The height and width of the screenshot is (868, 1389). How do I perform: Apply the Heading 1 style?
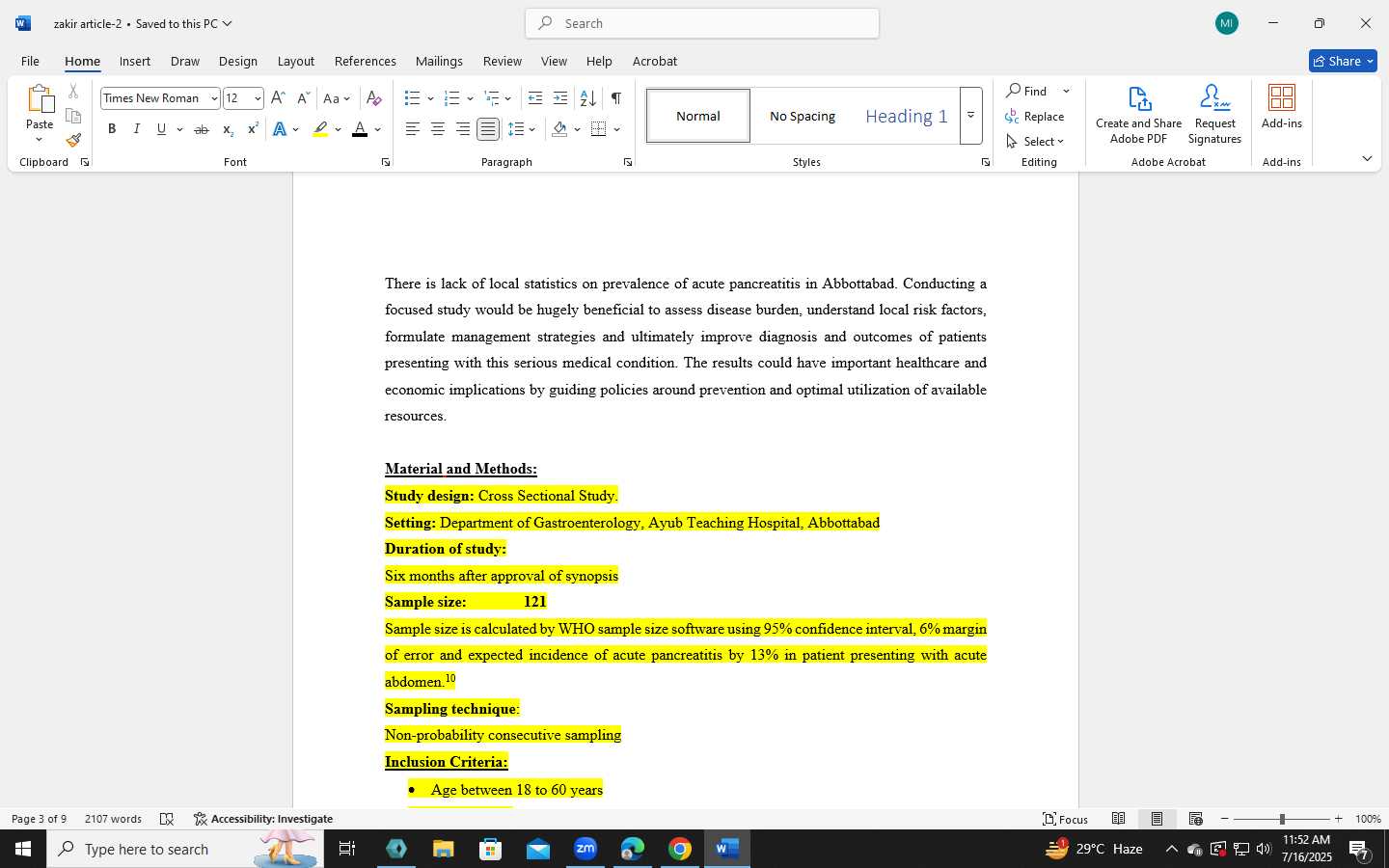(907, 116)
